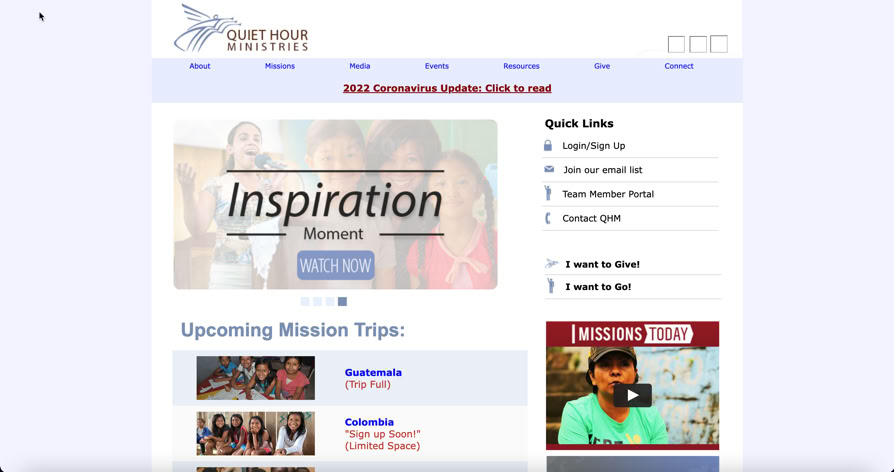This screenshot has width=894, height=472.
Task: Open the 2022 Coronavirus Update link
Action: click(x=447, y=88)
